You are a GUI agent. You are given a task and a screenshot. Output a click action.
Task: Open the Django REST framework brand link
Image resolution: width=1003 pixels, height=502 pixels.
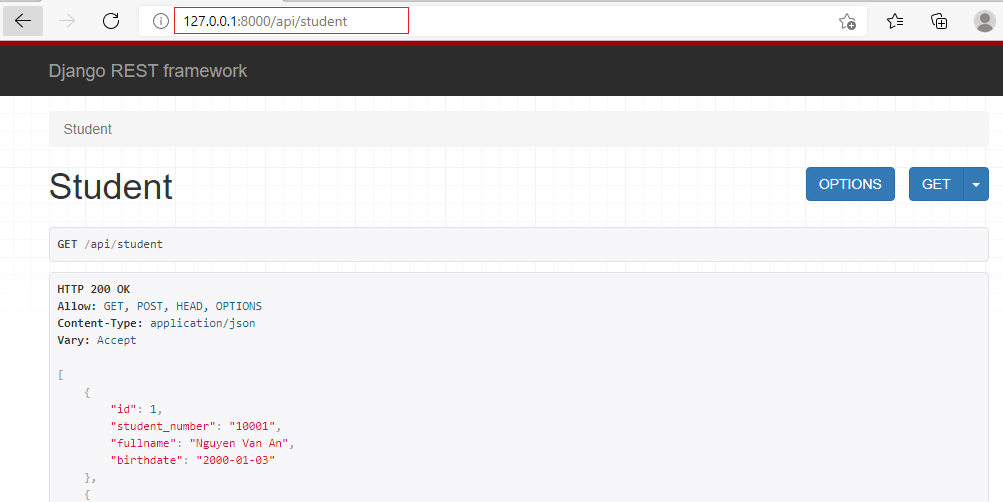148,71
